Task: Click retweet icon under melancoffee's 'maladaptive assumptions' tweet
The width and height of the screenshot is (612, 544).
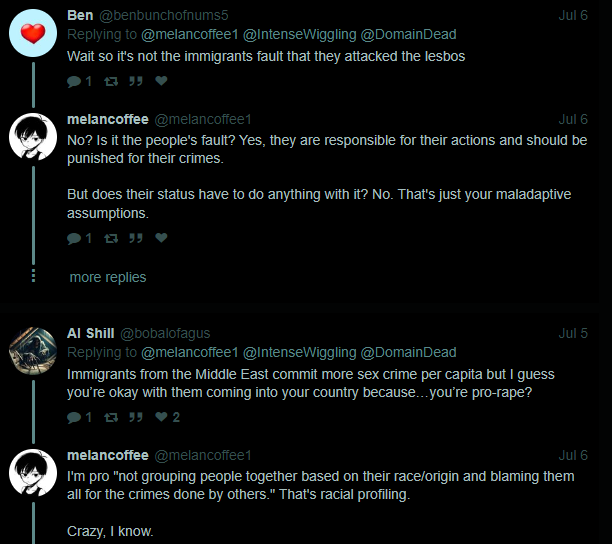Action: coord(112,238)
